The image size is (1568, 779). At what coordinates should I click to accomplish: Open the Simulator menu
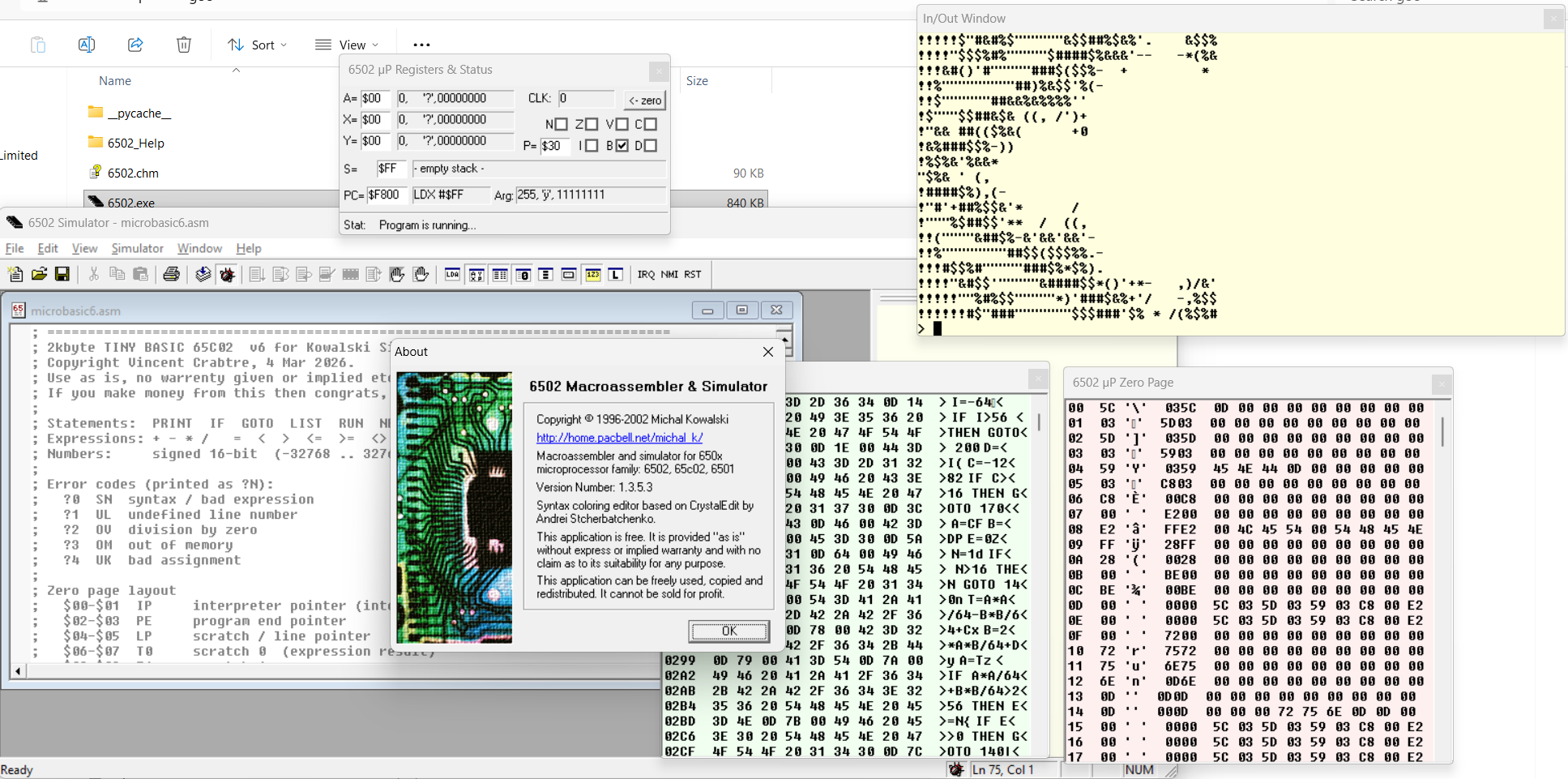pyautogui.click(x=137, y=248)
